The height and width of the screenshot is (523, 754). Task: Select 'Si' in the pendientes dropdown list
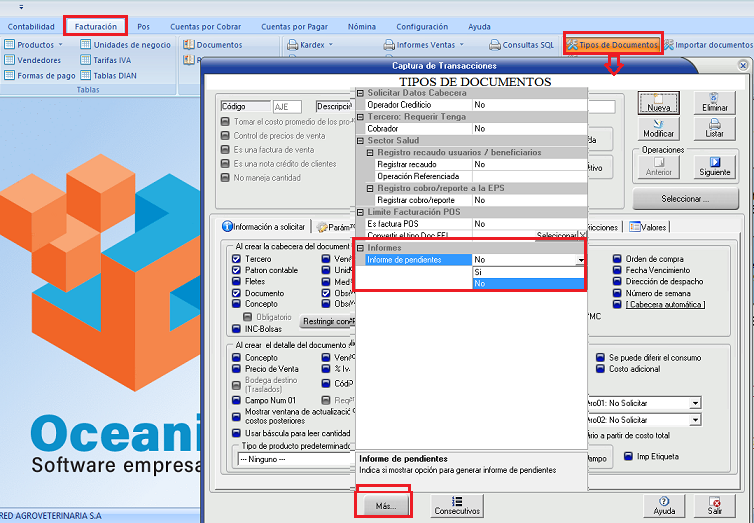(x=527, y=271)
